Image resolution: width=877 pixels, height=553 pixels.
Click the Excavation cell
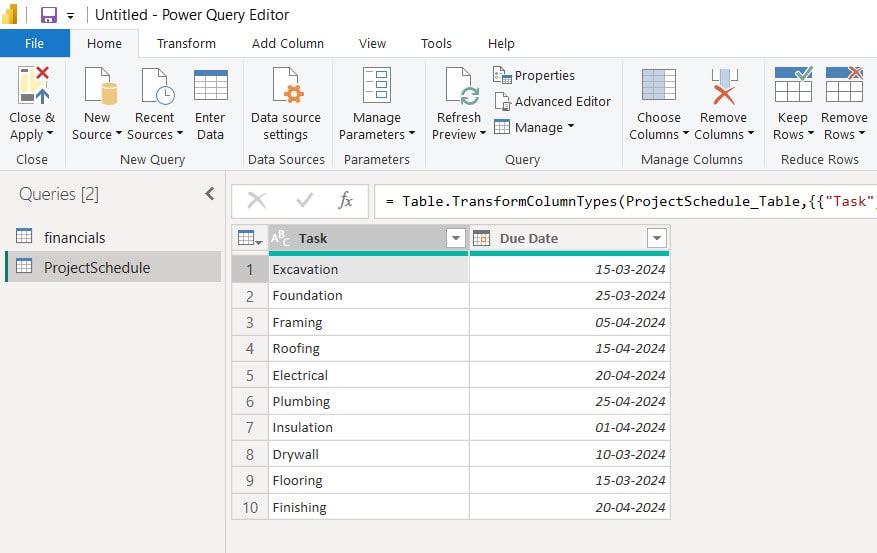click(369, 270)
